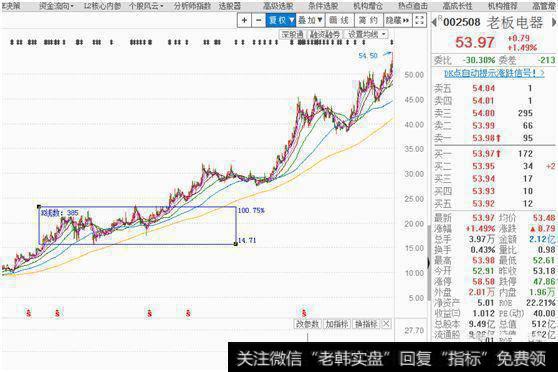Open 高成长性 menu item
Viewport: 558px width, 372px height.
point(458,6)
